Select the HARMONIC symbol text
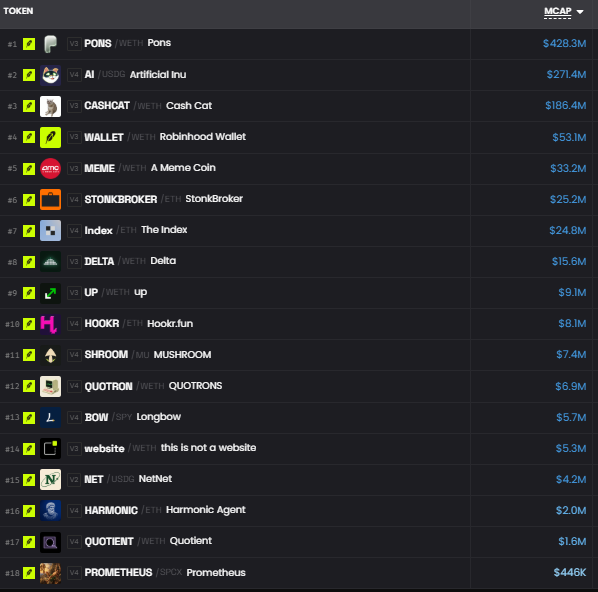 [x=111, y=510]
